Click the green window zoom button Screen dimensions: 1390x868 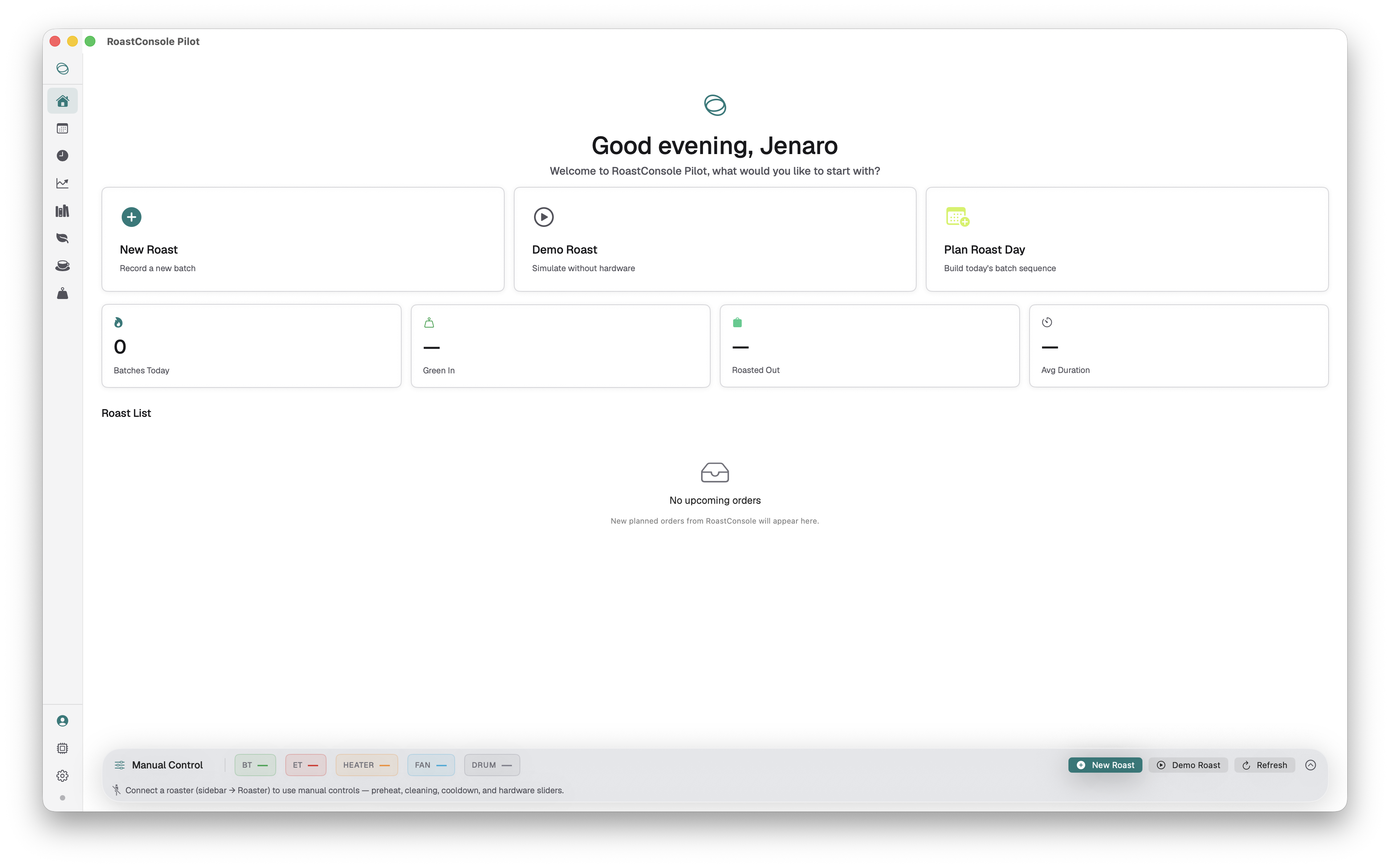click(90, 41)
